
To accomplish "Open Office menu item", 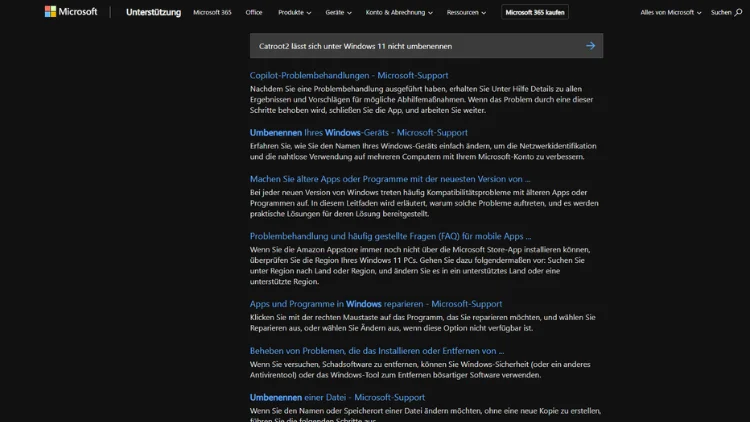I will point(254,12).
